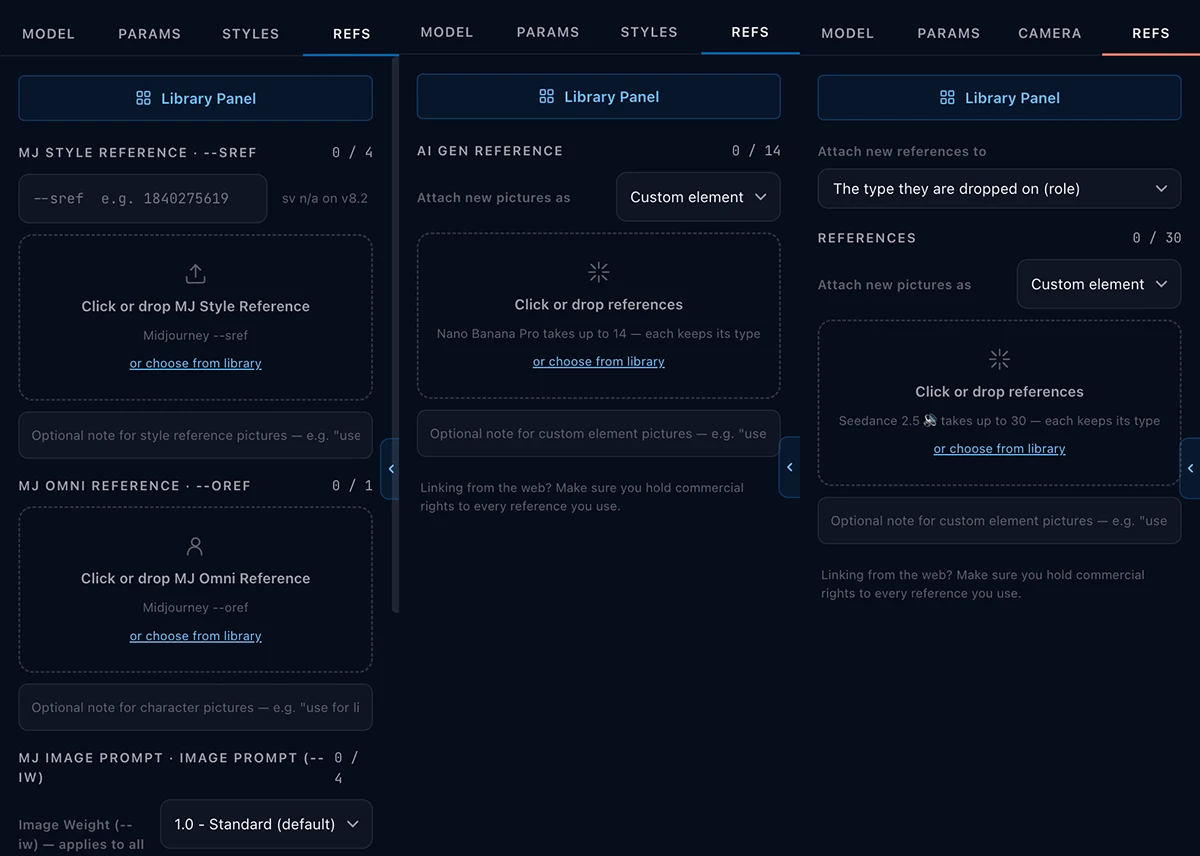
Task: Click 'Click or drop references' in the right panel
Action: point(999,391)
